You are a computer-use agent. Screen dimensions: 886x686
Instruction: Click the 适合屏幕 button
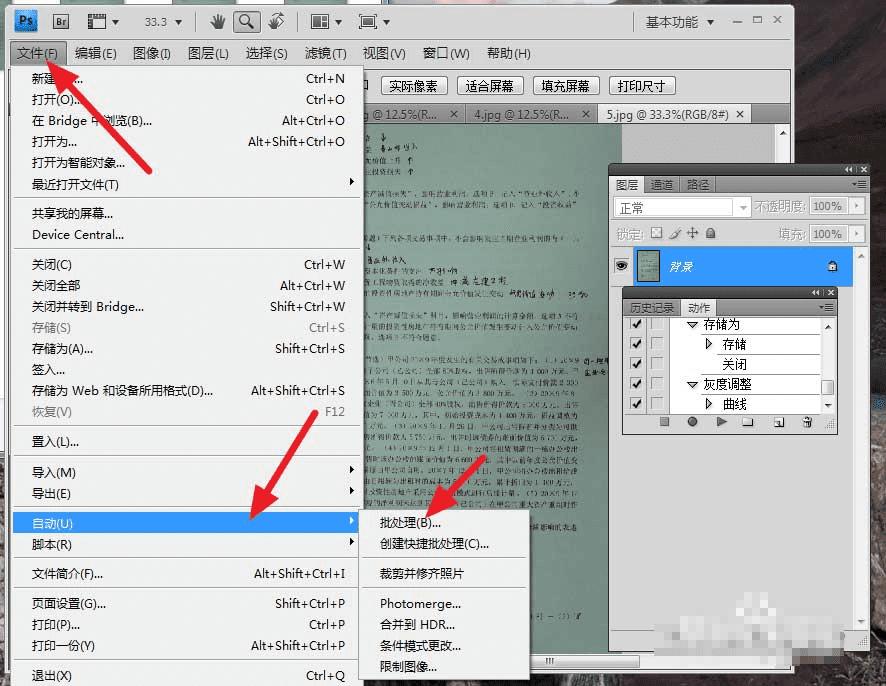(489, 86)
